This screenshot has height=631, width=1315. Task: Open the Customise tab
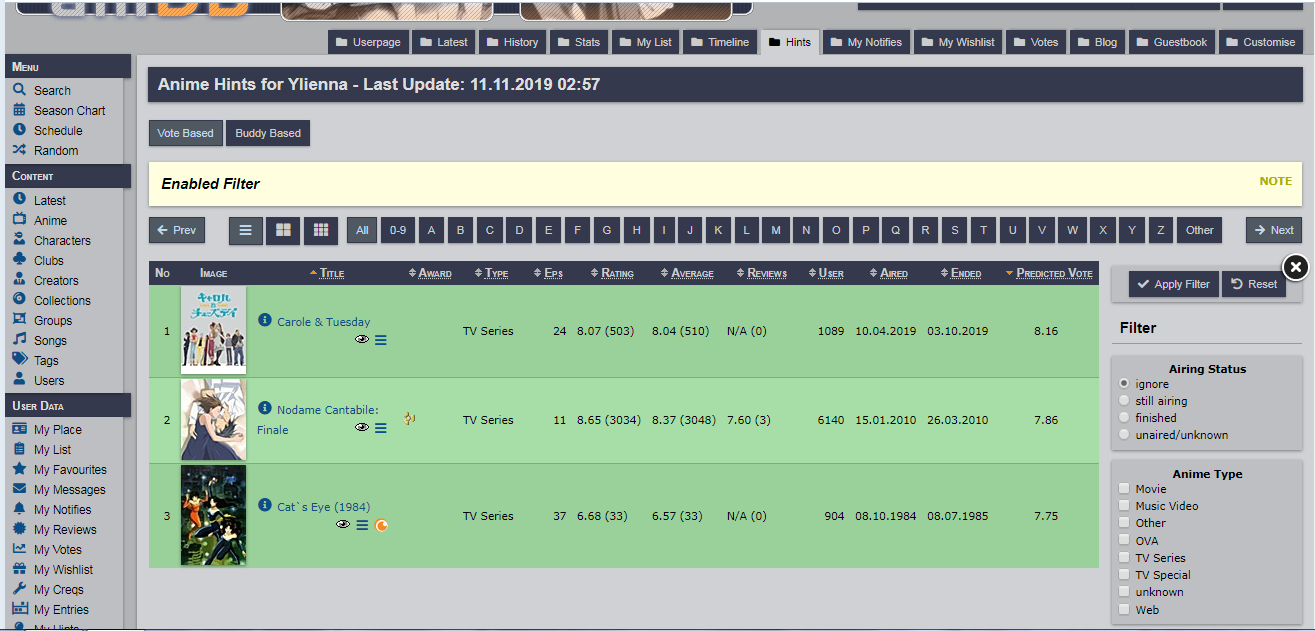point(1259,42)
